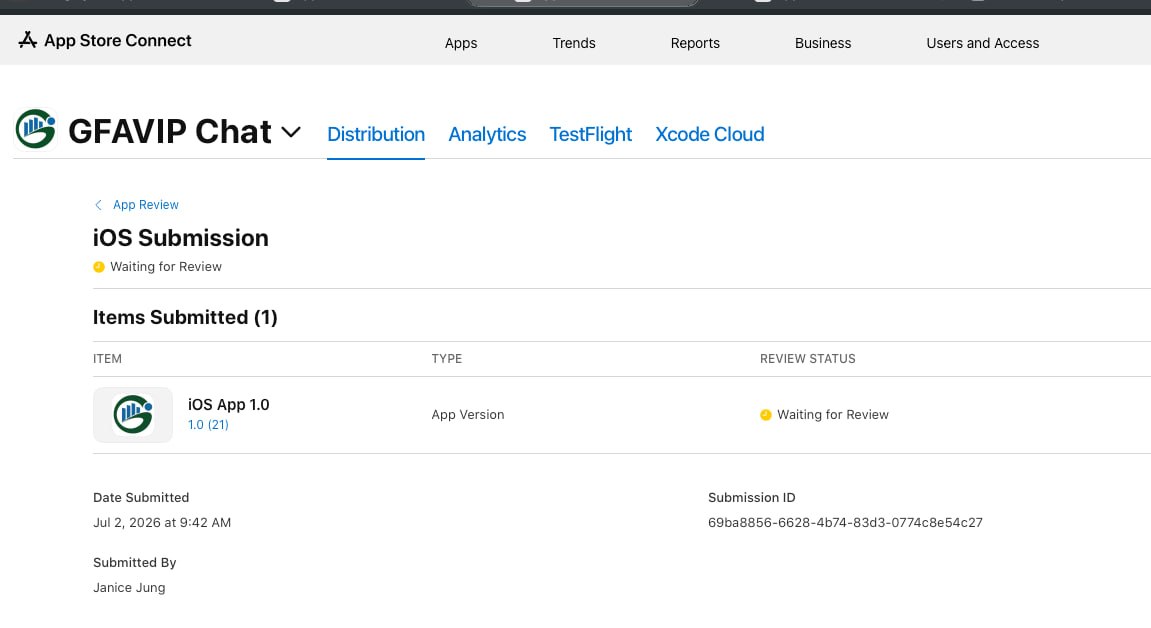1151x628 pixels.
Task: Click the App Version type cell
Action: pos(468,415)
